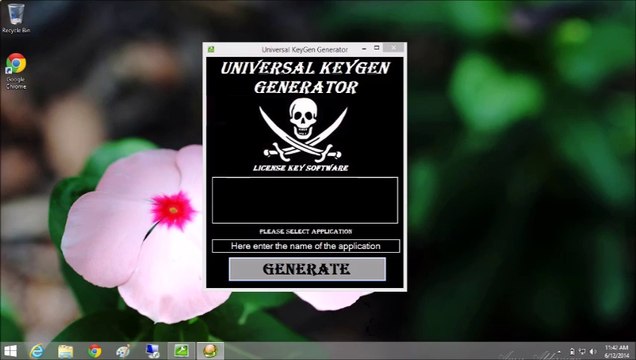This screenshot has width=636, height=360.
Task: Open the network tray icon
Action: [582, 351]
